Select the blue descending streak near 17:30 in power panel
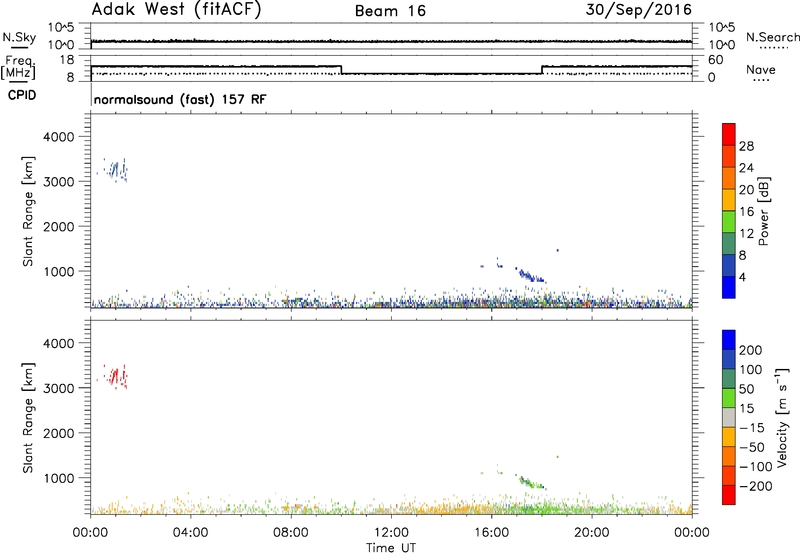 click(532, 276)
